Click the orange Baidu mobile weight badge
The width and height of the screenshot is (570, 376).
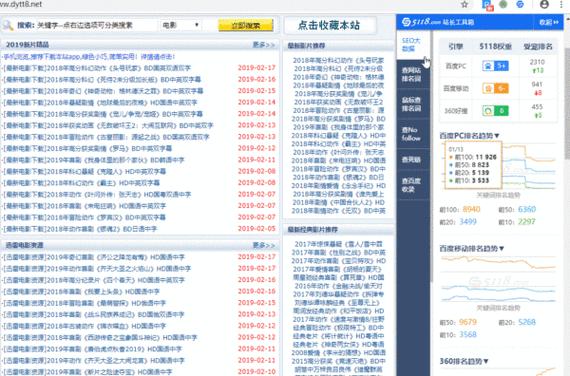pyautogui.click(x=495, y=88)
